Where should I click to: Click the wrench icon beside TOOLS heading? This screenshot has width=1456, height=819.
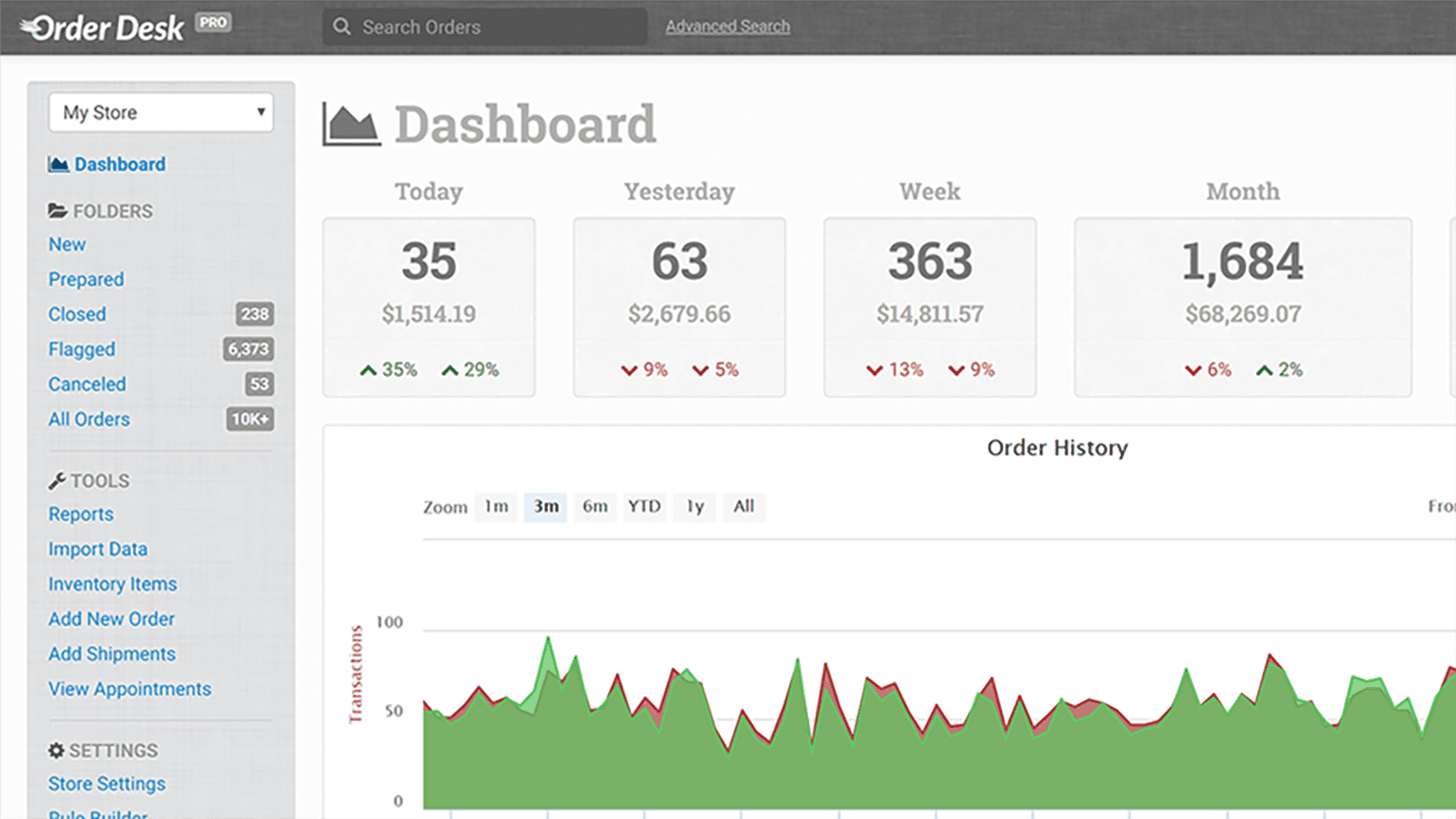(x=56, y=480)
